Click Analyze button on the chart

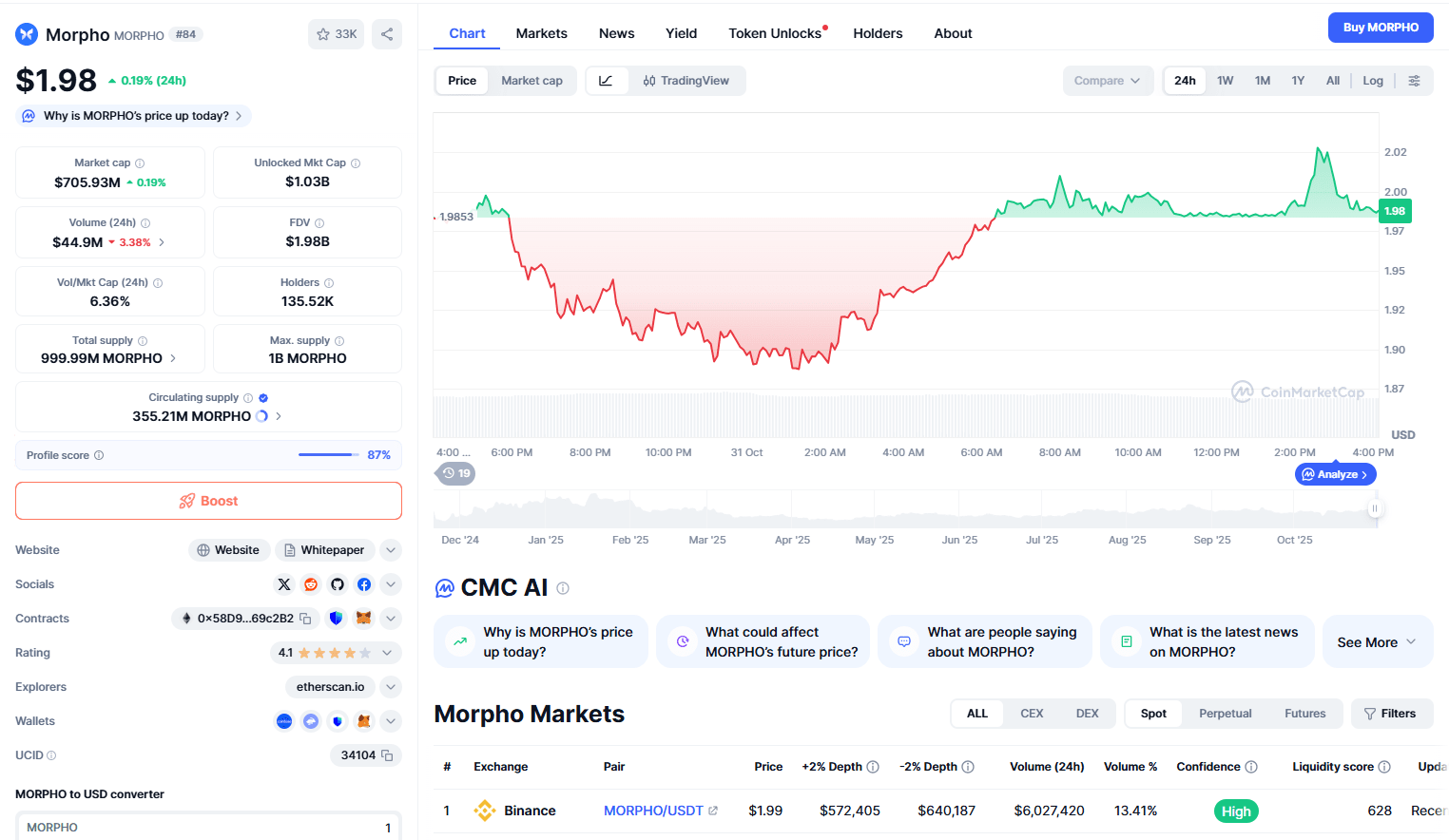coord(1336,474)
